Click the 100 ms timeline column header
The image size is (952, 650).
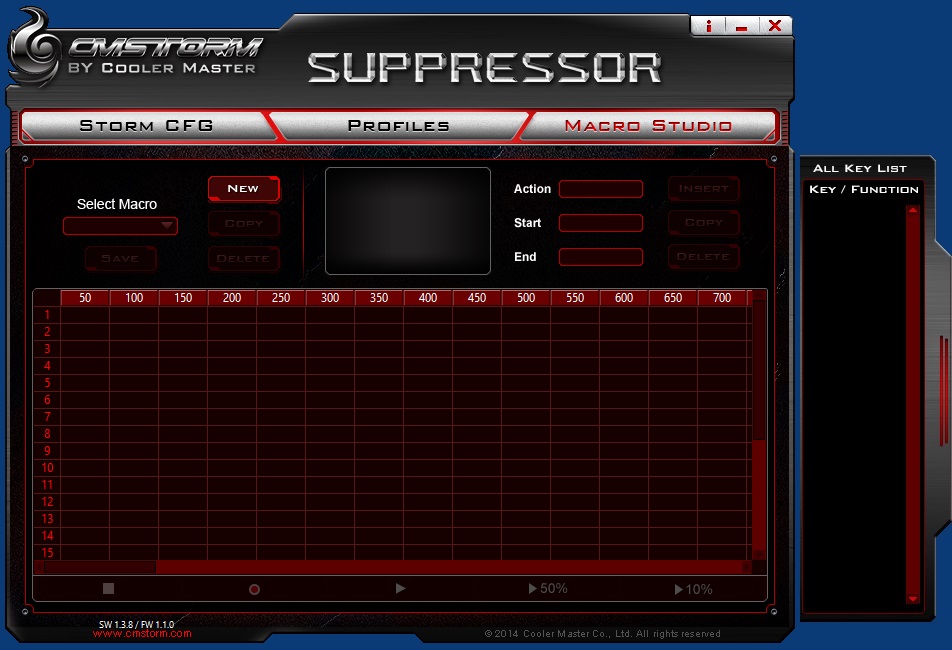134,298
